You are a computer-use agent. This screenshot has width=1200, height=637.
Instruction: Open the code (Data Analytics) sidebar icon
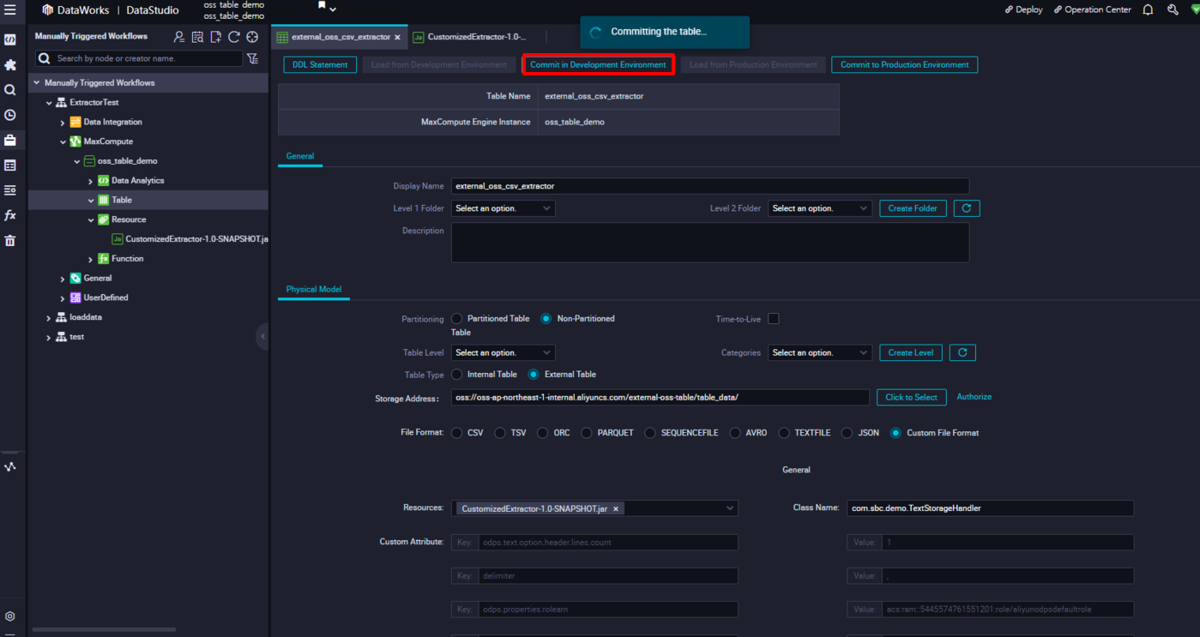click(10, 40)
